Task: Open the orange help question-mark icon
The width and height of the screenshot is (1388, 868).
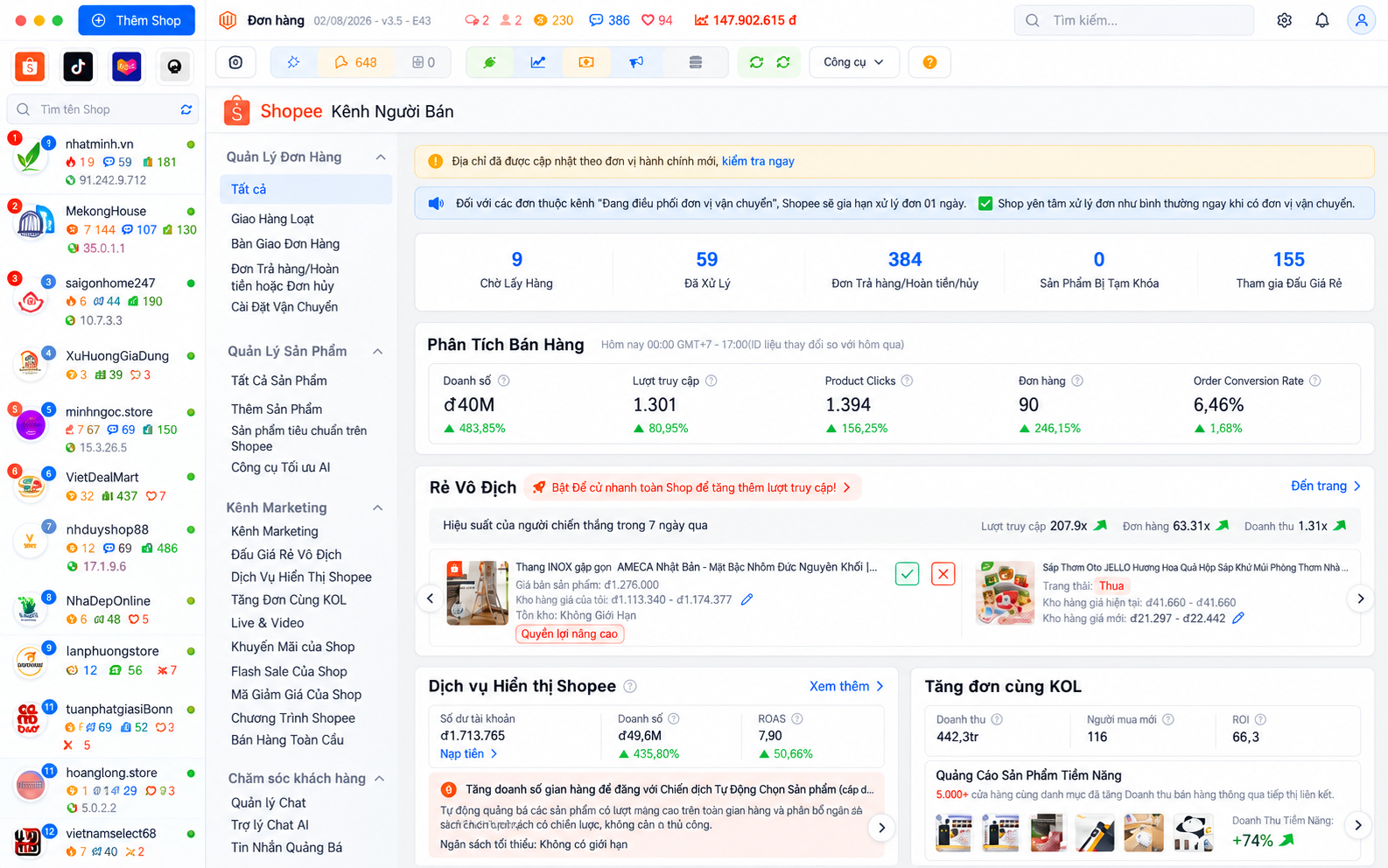Action: coord(929,62)
